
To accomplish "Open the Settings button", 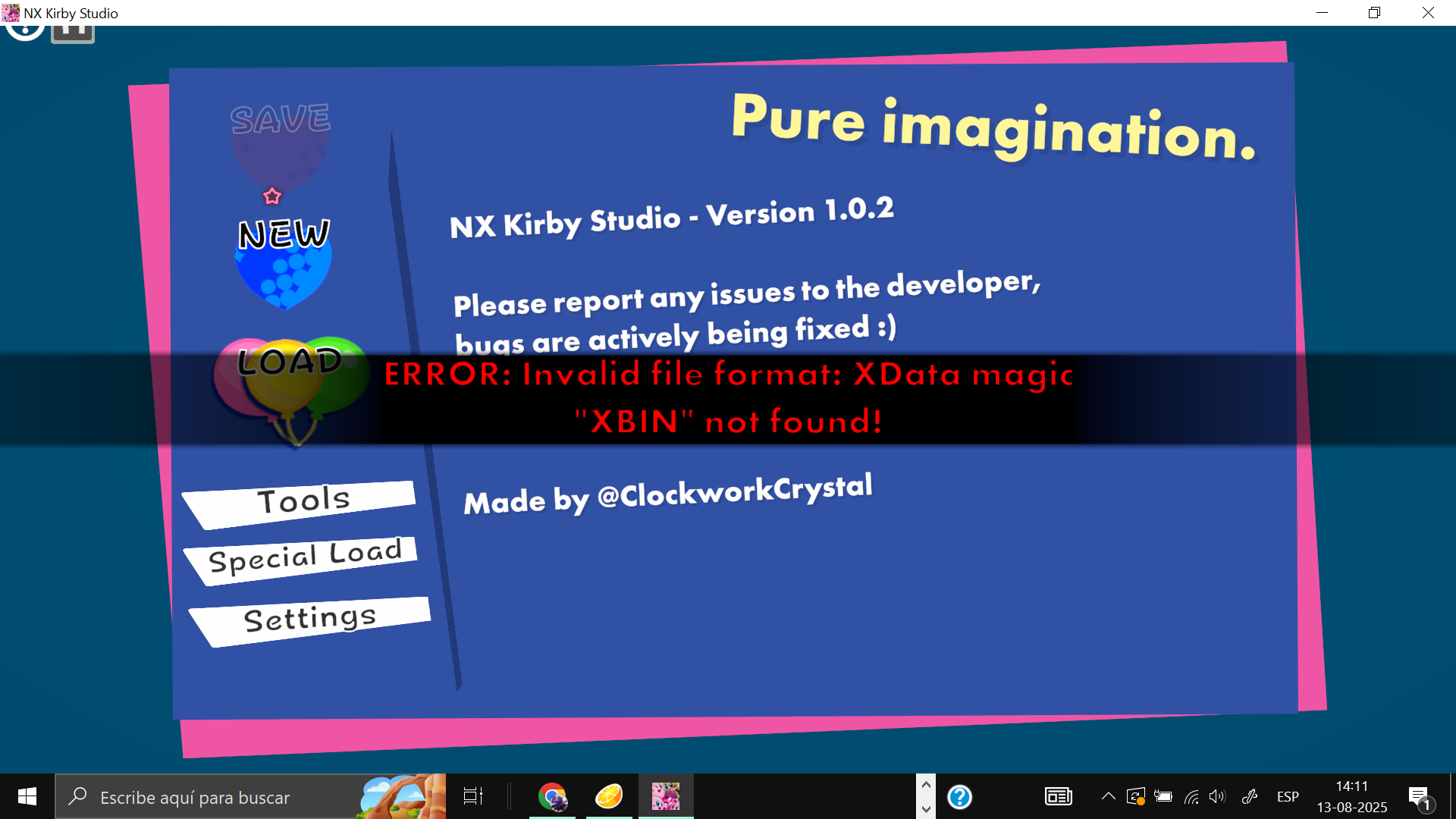I will (x=310, y=620).
